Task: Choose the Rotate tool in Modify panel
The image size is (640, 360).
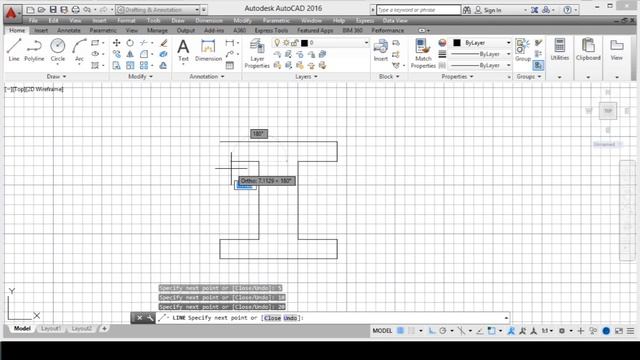Action: pos(130,42)
